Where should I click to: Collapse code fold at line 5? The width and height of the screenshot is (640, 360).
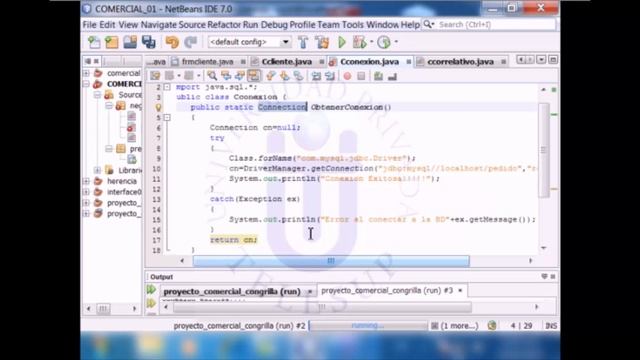pos(167,118)
